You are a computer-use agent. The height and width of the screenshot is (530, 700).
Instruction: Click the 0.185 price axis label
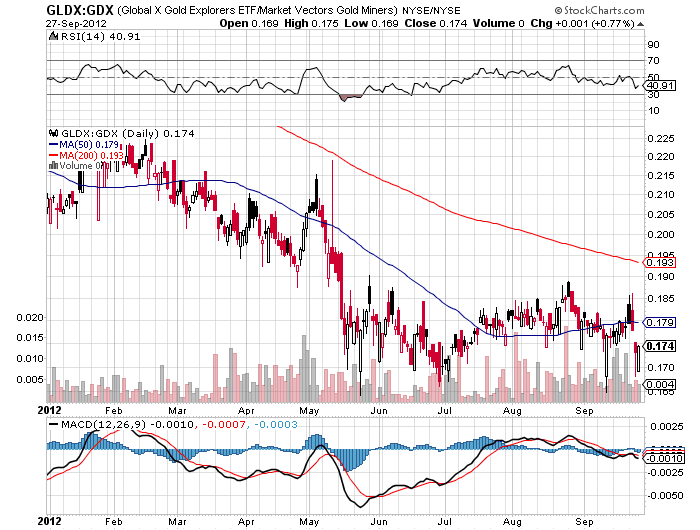pos(661,298)
